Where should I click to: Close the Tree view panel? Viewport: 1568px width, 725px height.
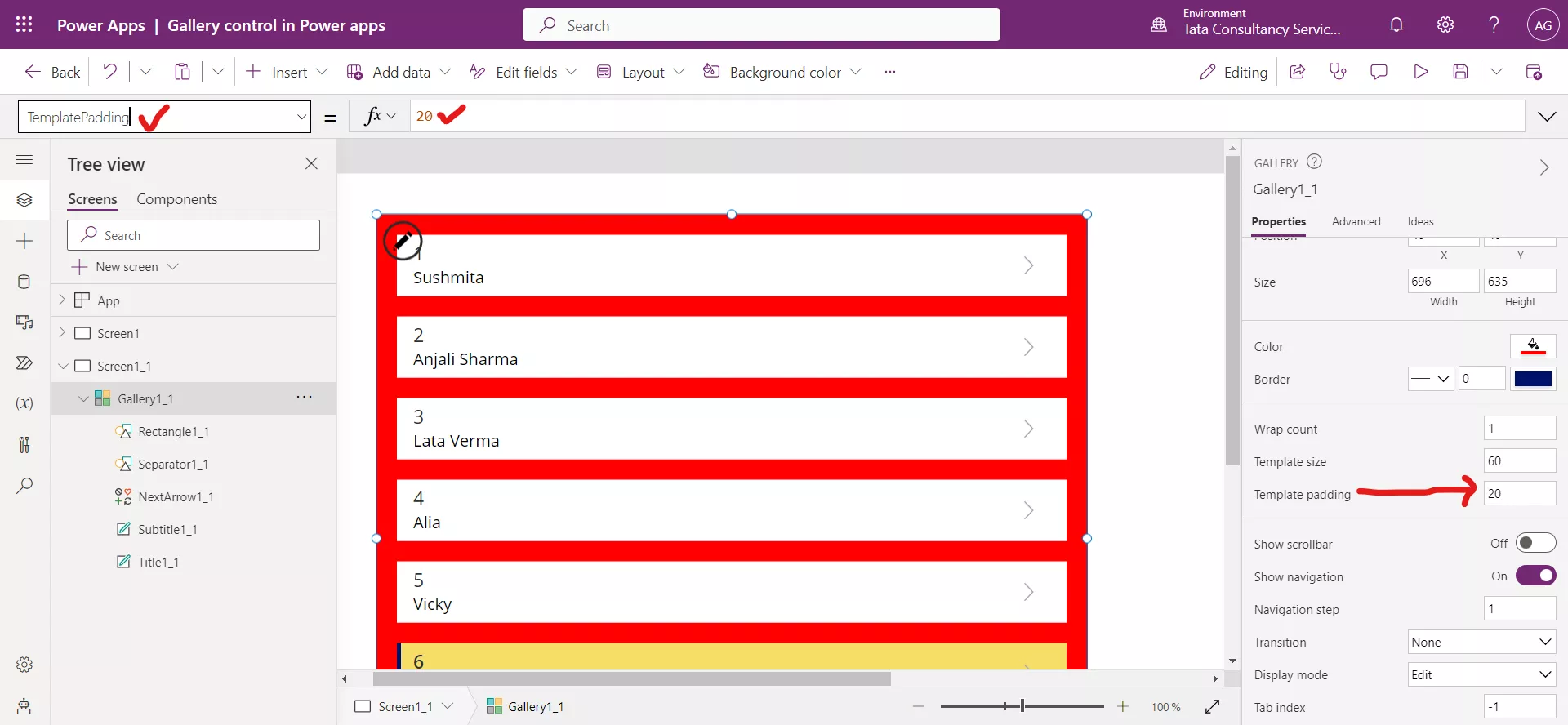coord(311,163)
